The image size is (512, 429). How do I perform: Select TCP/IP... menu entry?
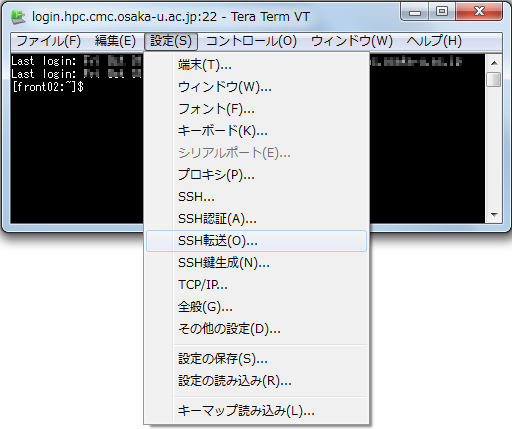pyautogui.click(x=256, y=285)
